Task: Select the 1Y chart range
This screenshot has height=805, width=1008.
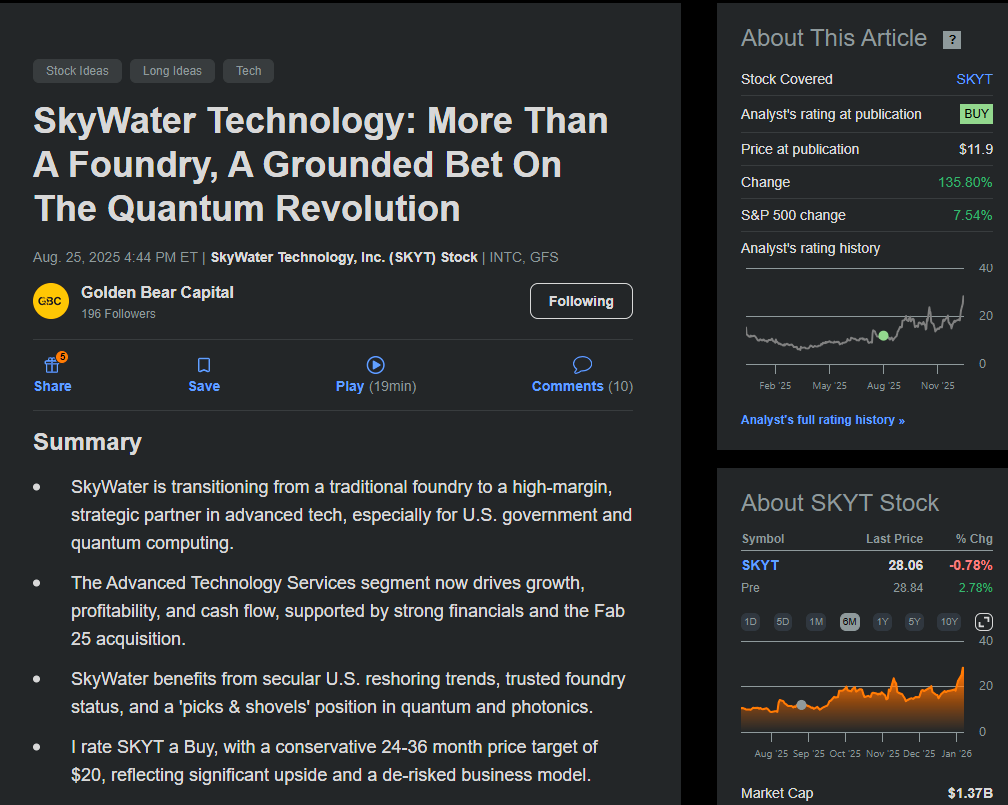Action: [x=883, y=622]
